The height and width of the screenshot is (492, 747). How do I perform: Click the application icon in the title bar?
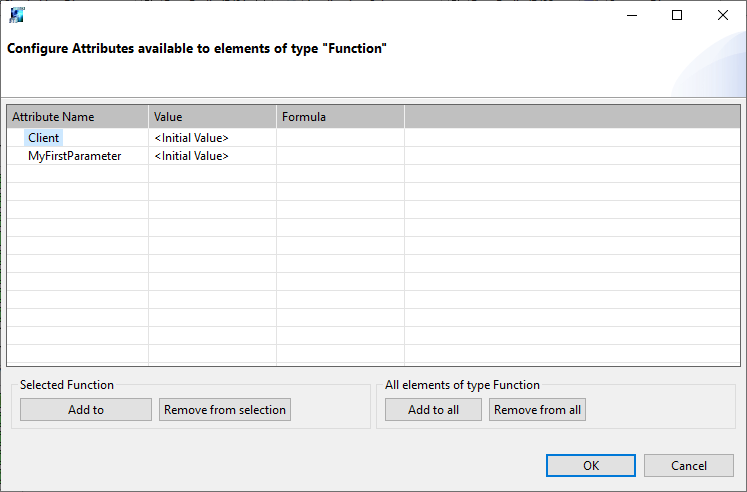(x=17, y=15)
